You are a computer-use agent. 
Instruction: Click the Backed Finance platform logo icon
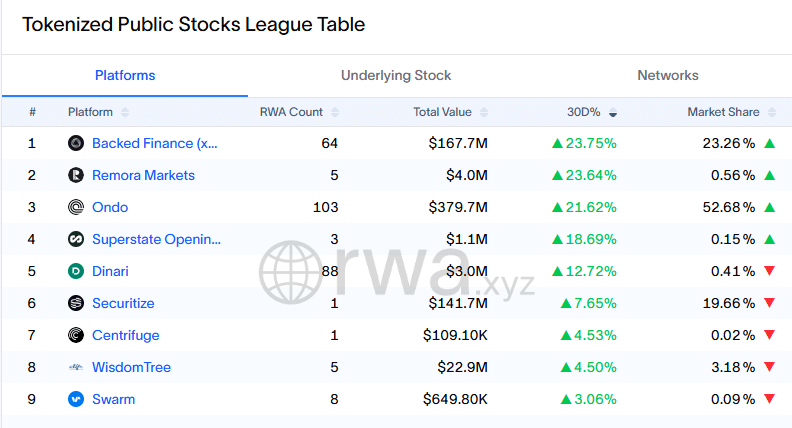pyautogui.click(x=76, y=144)
